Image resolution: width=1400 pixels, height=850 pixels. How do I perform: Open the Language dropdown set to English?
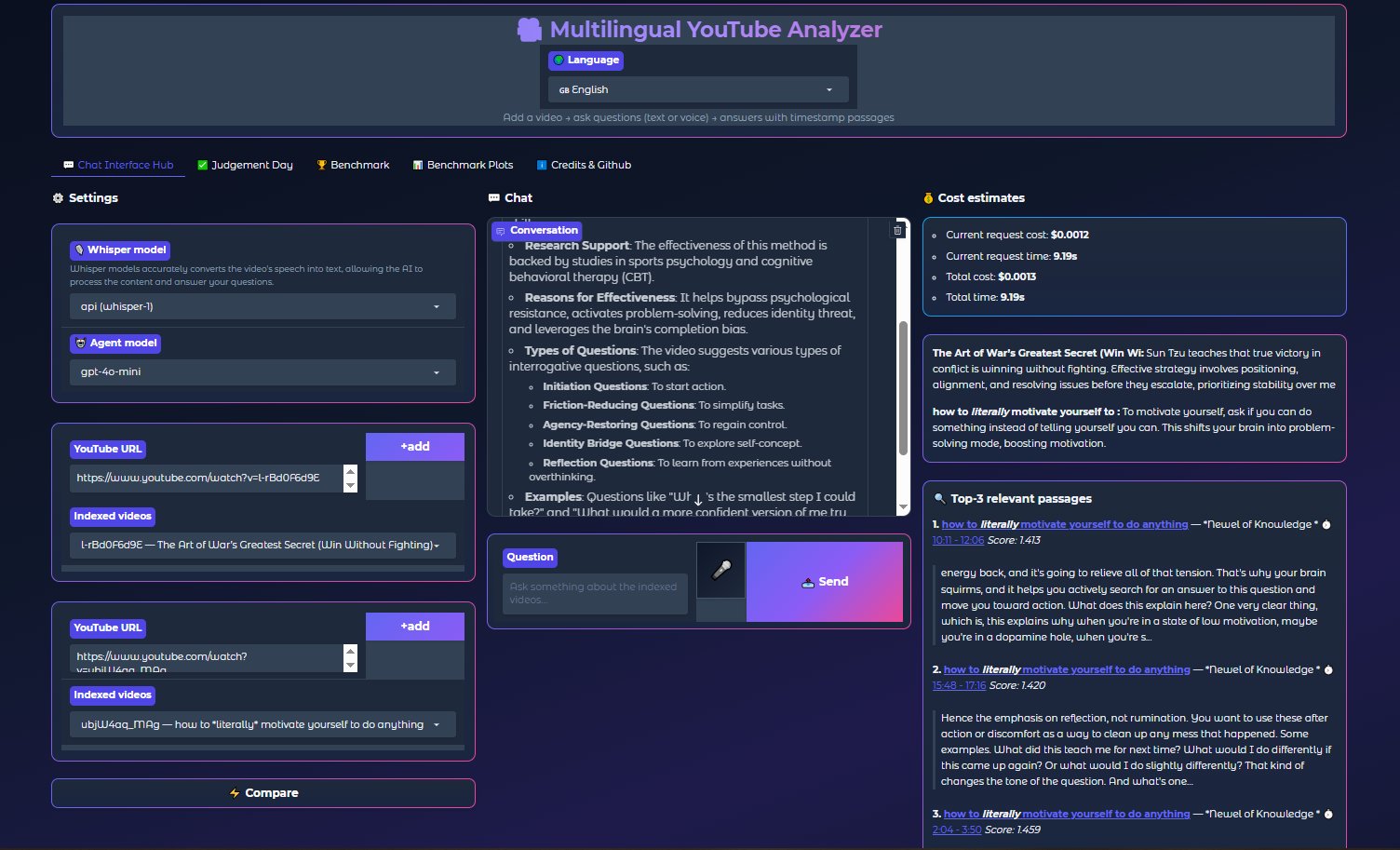click(698, 89)
